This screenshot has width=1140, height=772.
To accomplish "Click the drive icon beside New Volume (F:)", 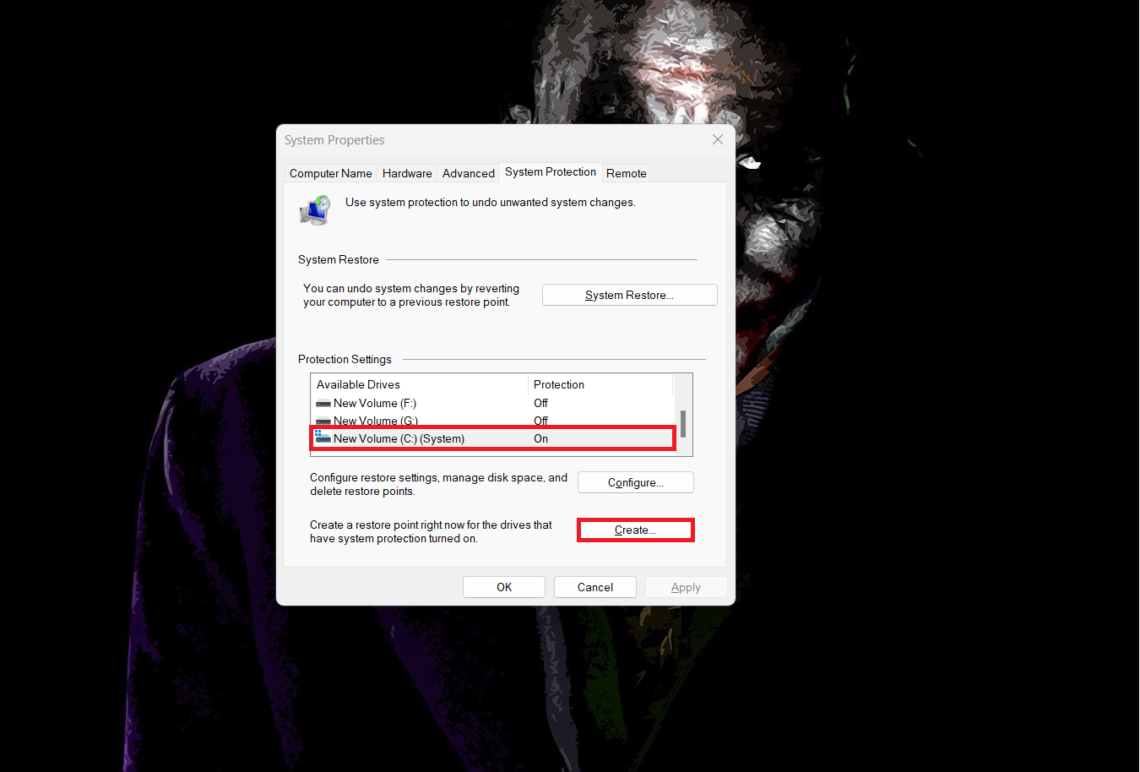I will [x=322, y=402].
